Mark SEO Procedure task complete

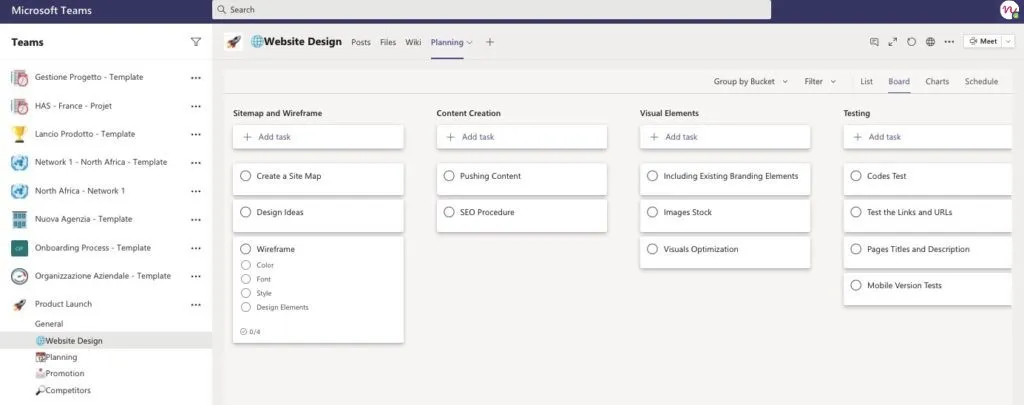[449, 212]
